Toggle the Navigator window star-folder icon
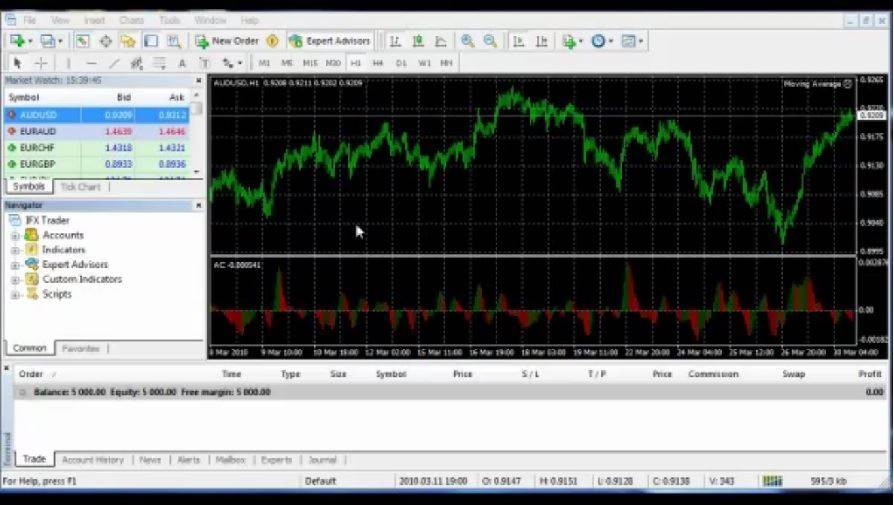894x505 pixels. tap(128, 41)
